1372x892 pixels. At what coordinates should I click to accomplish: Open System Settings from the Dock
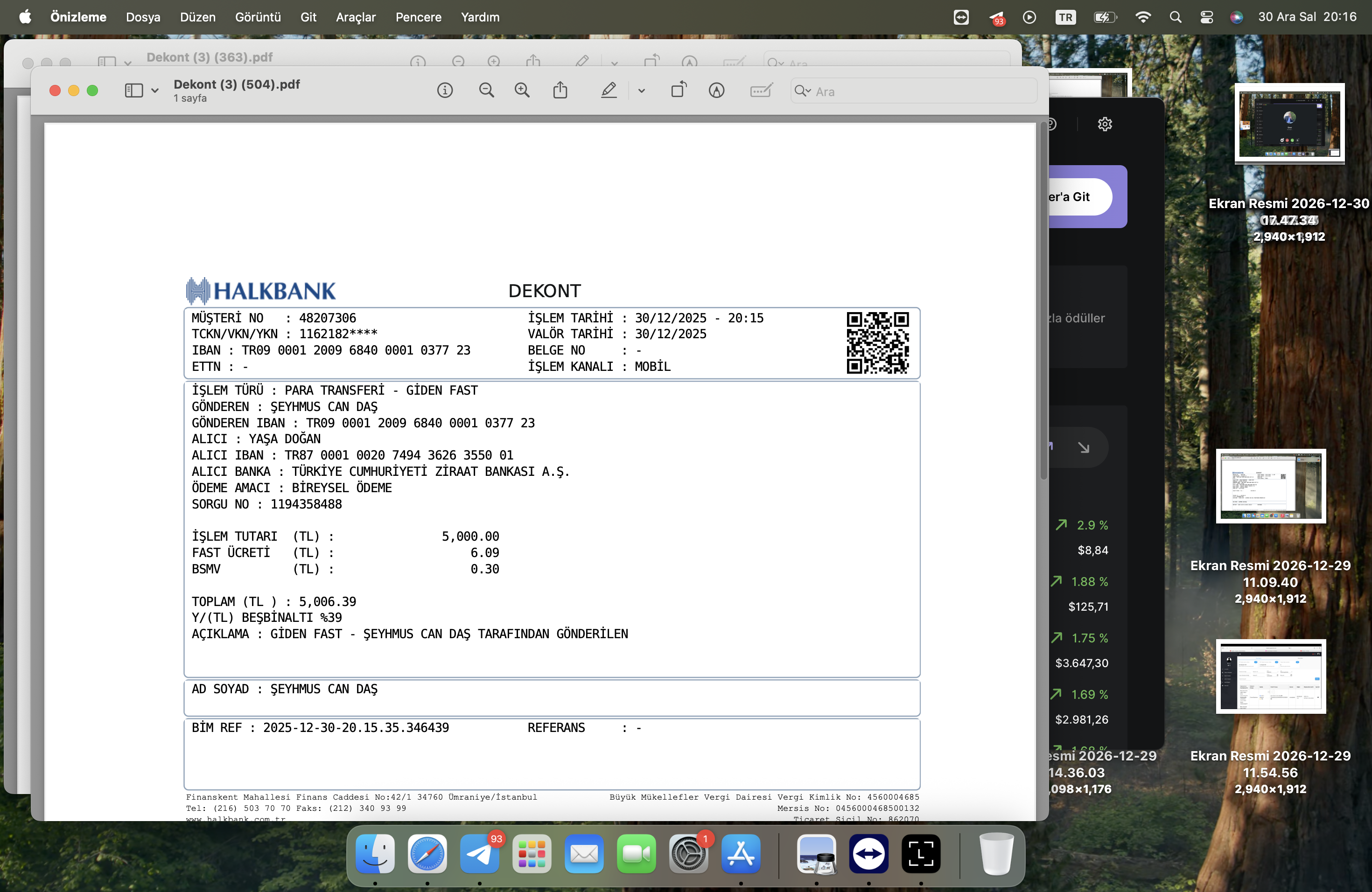click(688, 853)
